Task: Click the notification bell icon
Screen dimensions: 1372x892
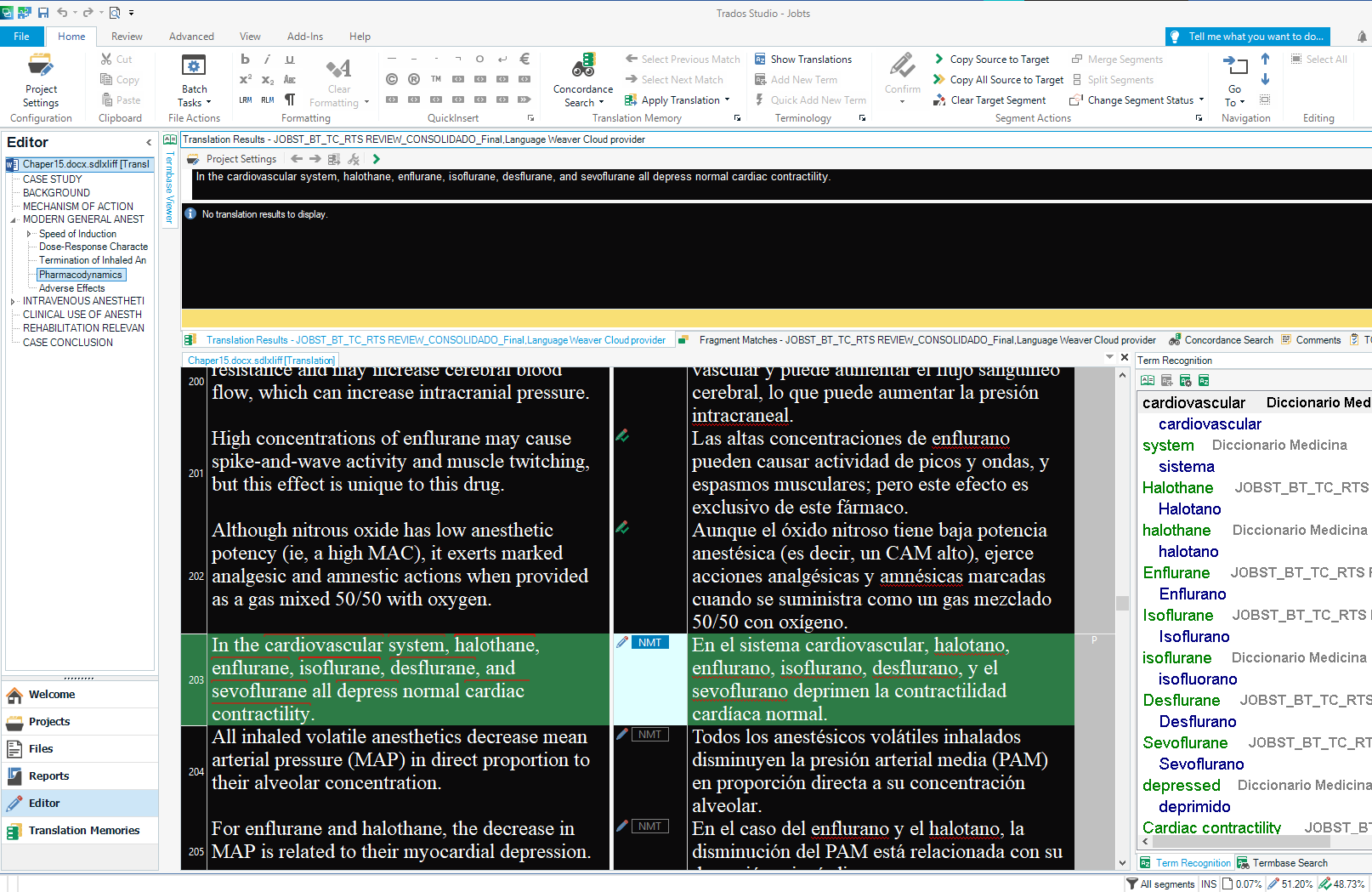Action: pyautogui.click(x=1362, y=37)
